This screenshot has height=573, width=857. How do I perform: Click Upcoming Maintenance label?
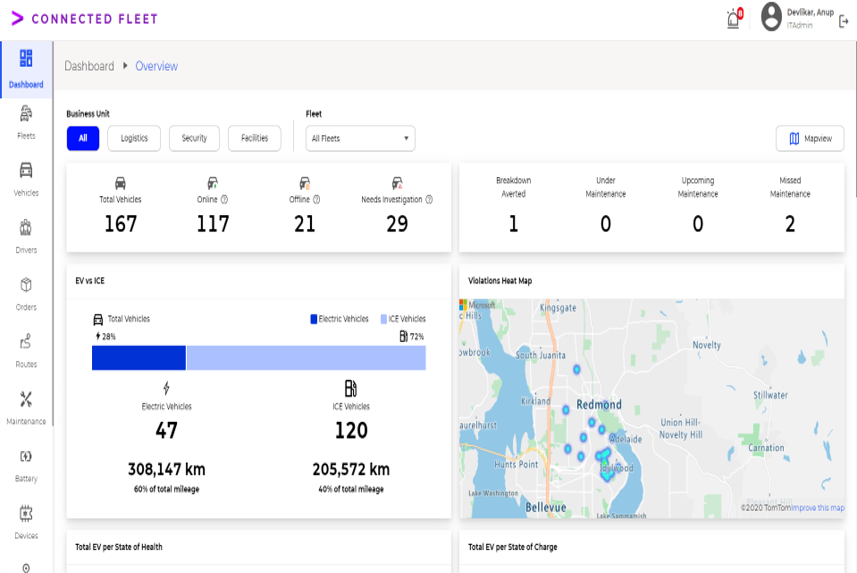(698, 187)
